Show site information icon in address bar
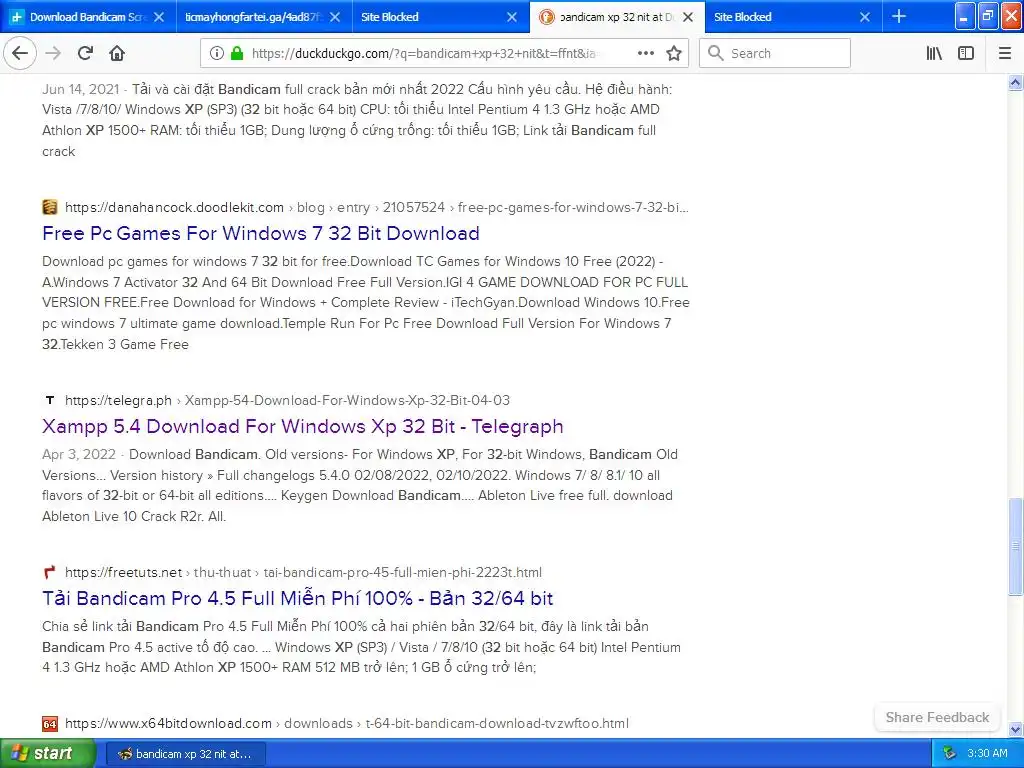This screenshot has width=1024, height=768. tap(216, 53)
